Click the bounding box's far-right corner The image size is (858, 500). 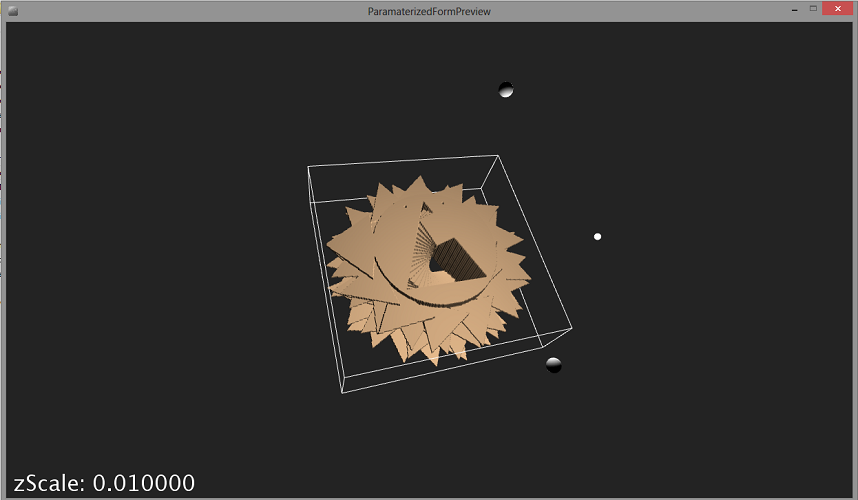(x=571, y=326)
